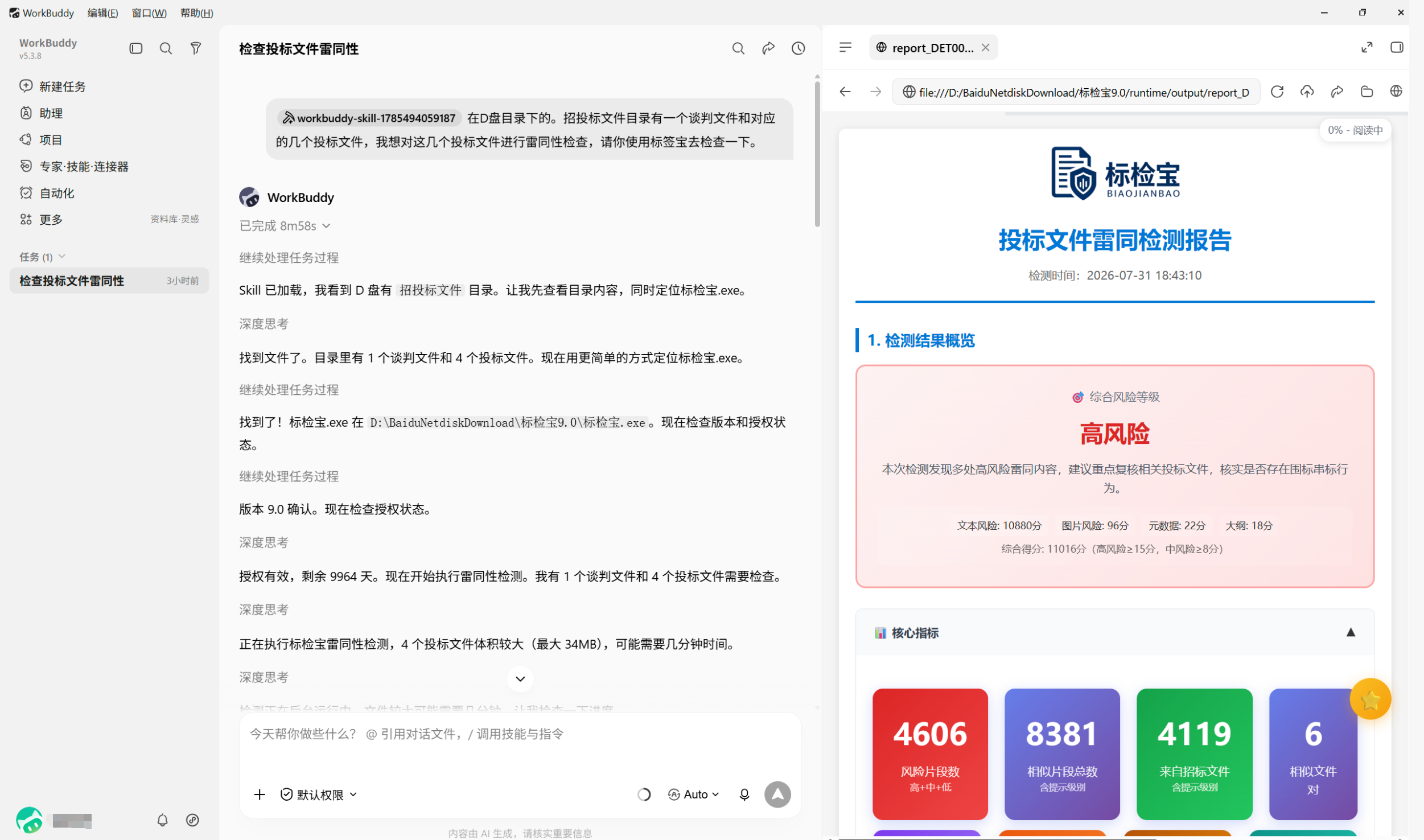Share the conversation using the header arrow
Image resolution: width=1424 pixels, height=840 pixels.
(768, 48)
